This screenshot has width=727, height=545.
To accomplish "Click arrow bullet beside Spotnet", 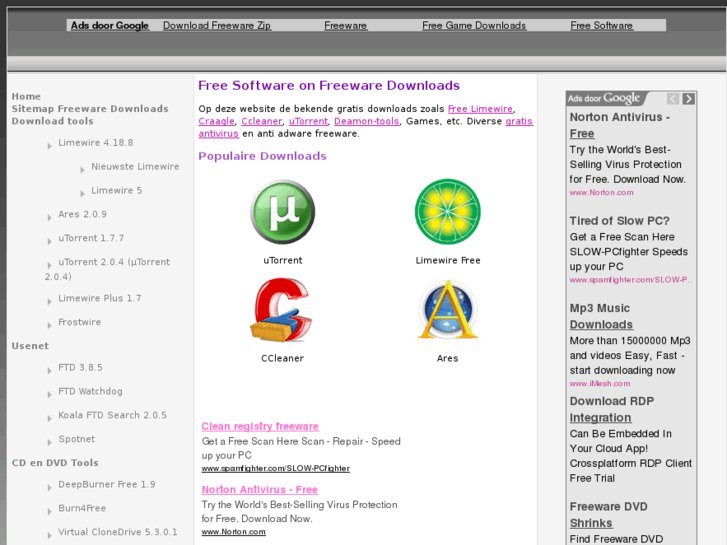I will (x=49, y=442).
